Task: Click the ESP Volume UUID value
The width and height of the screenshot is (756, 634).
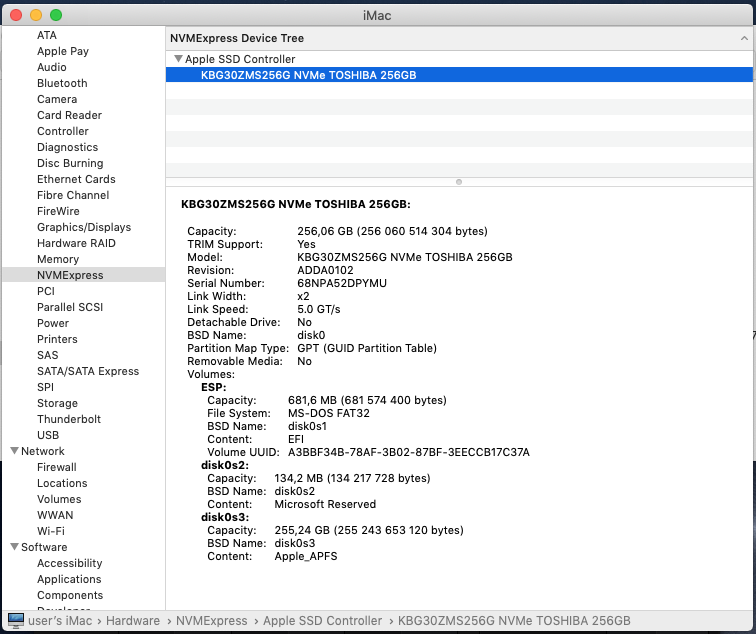Action: pyautogui.click(x=408, y=452)
